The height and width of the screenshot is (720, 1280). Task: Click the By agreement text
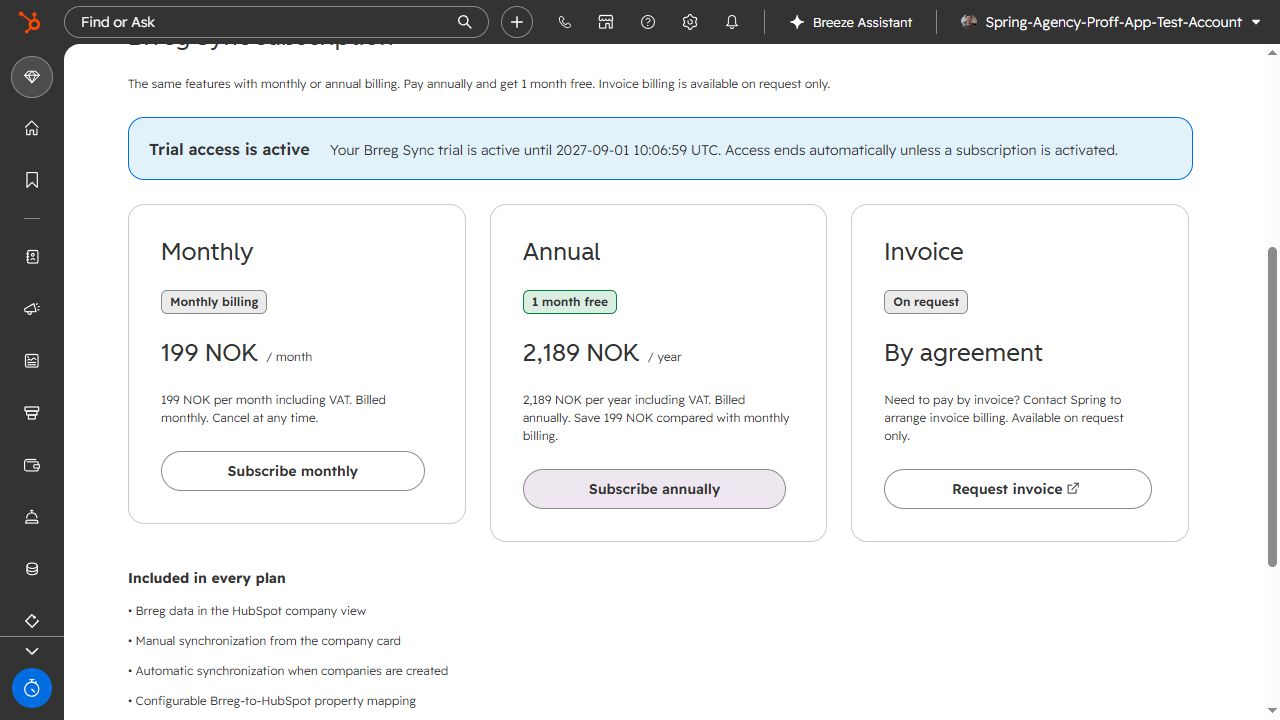coord(963,353)
